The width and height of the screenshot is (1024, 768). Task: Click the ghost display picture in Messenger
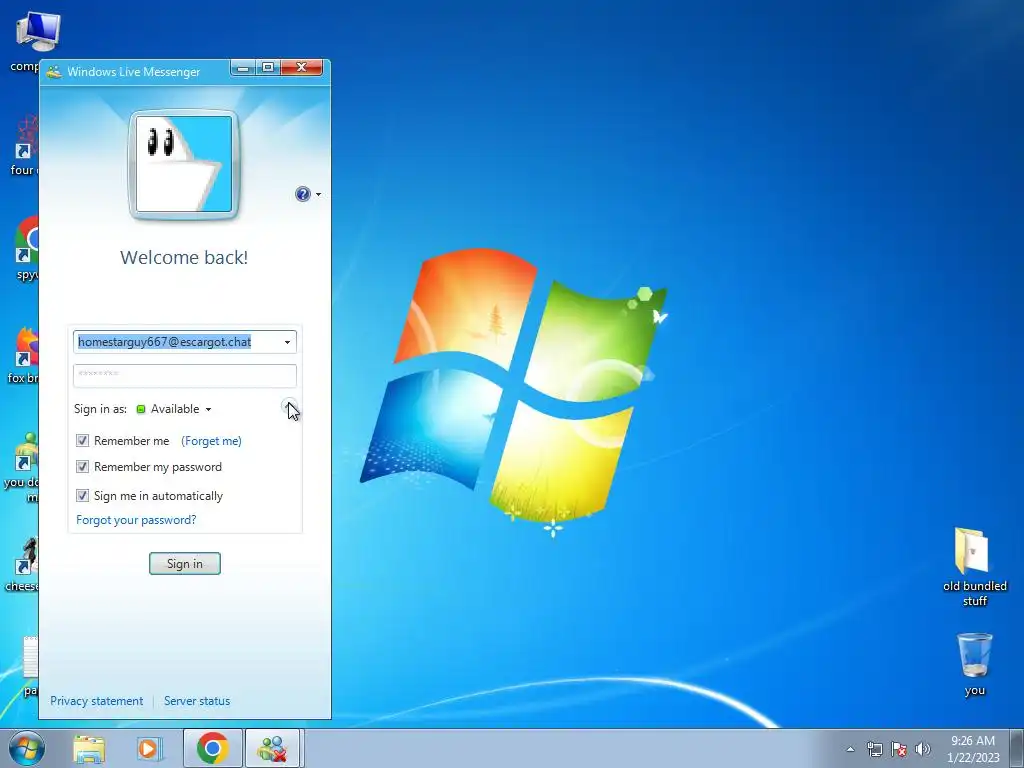click(x=184, y=164)
